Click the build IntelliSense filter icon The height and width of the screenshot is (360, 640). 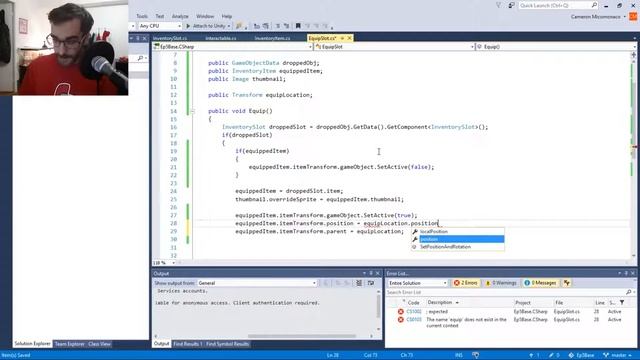(567, 283)
